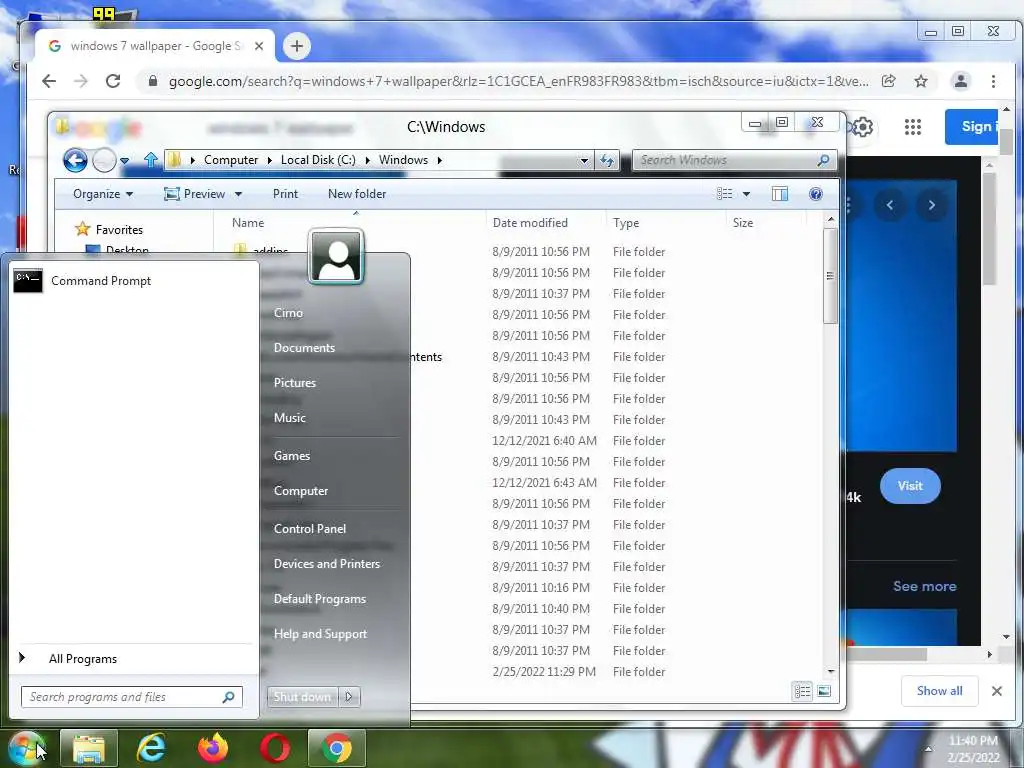Open Windows Explorer from the taskbar
1024x768 pixels.
[x=89, y=748]
